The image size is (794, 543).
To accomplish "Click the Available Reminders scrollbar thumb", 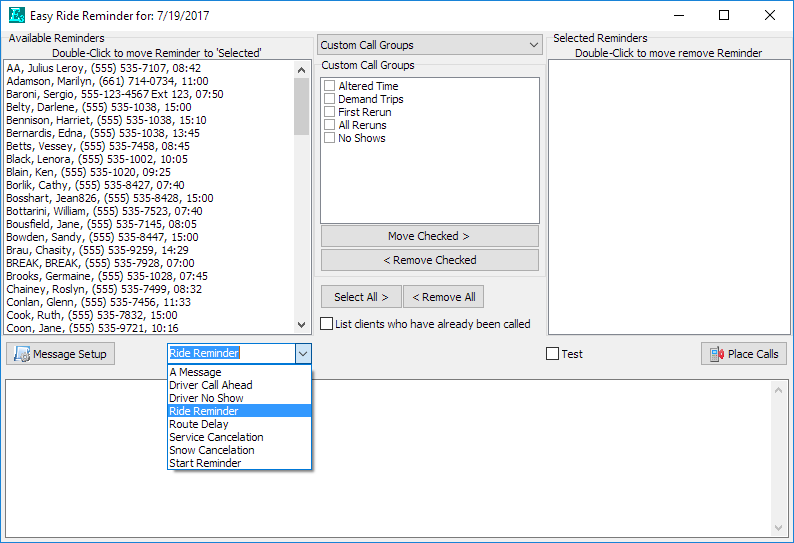I will coord(302,106).
